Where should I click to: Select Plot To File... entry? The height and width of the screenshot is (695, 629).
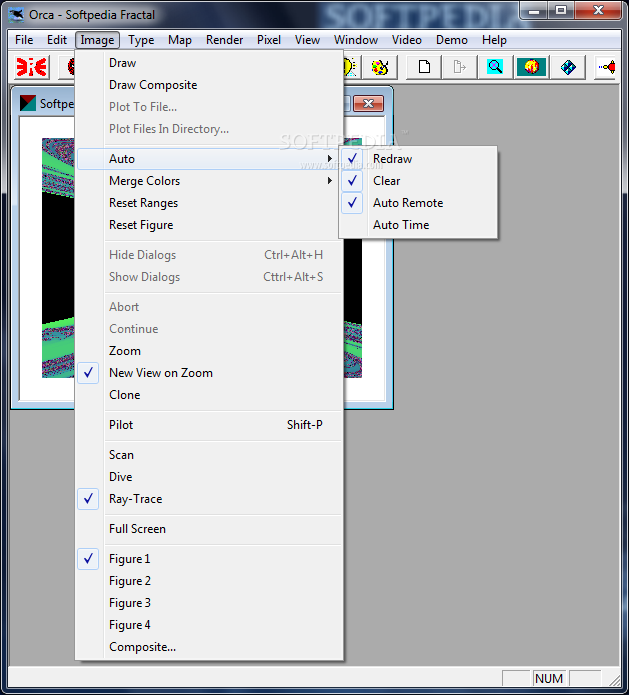pos(209,107)
